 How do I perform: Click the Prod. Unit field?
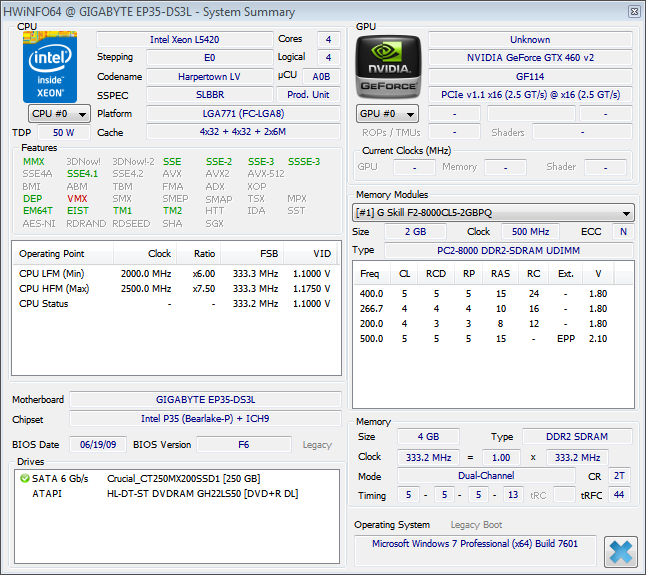click(308, 95)
